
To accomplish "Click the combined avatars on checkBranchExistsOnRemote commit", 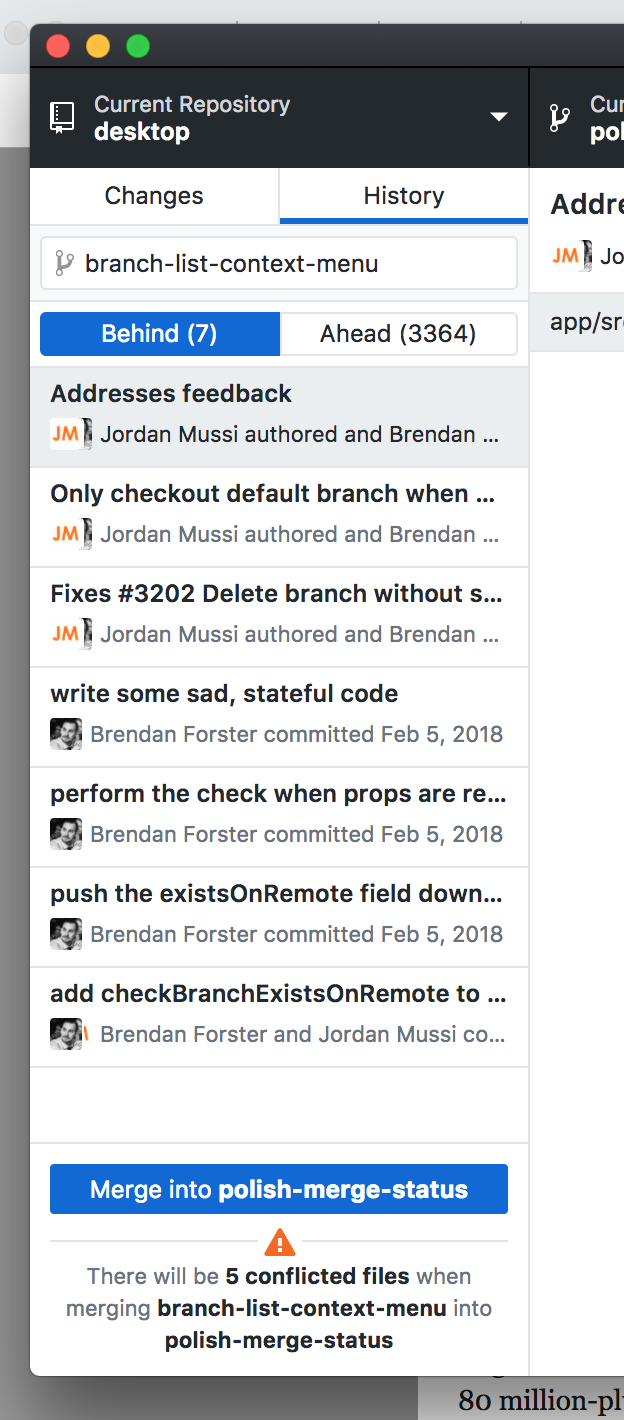I will tap(66, 1034).
